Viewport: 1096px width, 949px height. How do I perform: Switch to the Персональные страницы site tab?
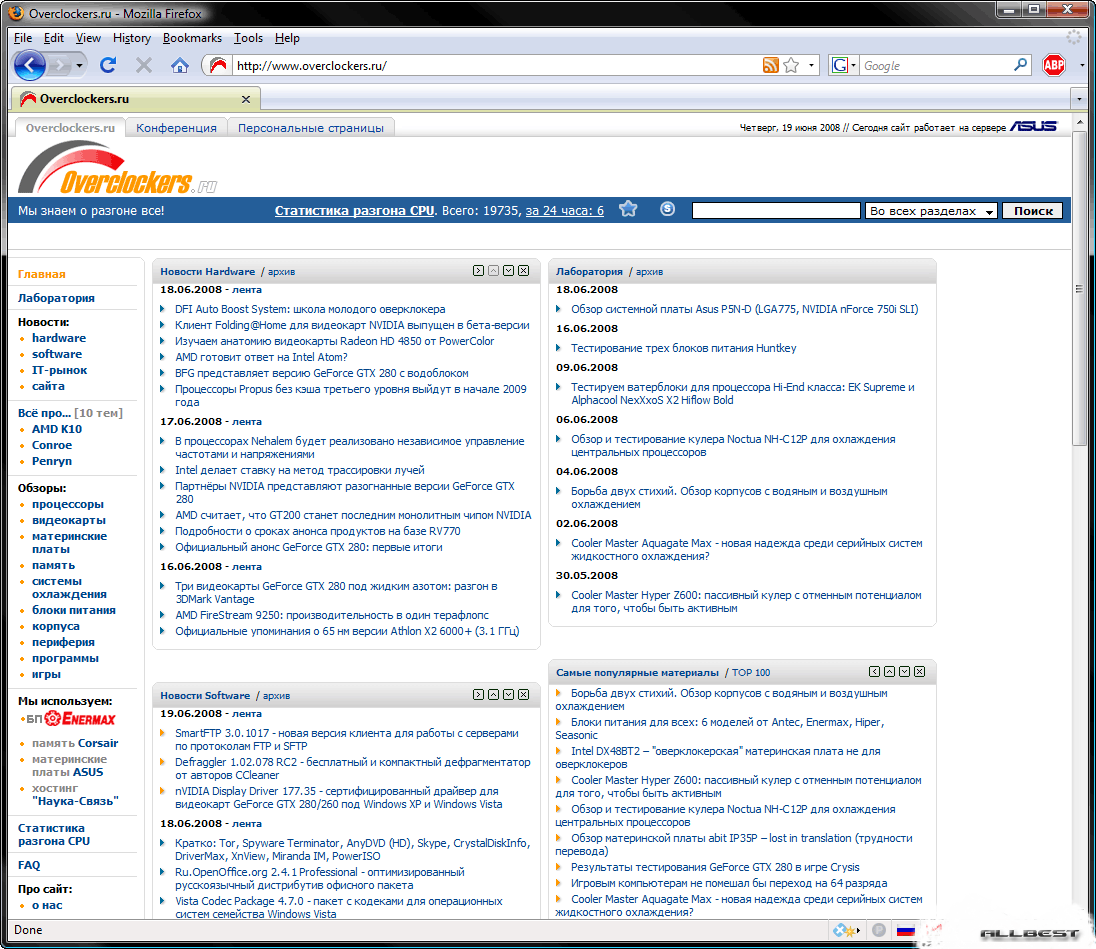tap(311, 128)
